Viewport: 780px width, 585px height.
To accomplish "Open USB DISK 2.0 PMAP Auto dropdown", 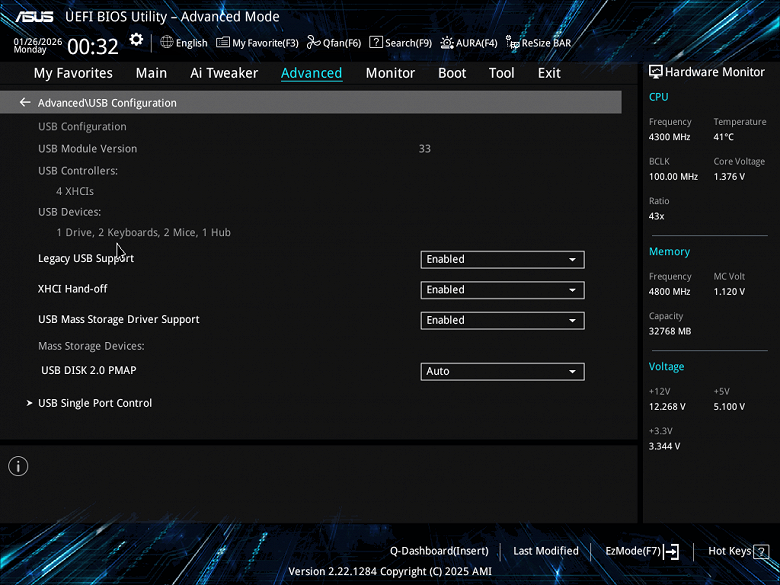I will pos(502,371).
